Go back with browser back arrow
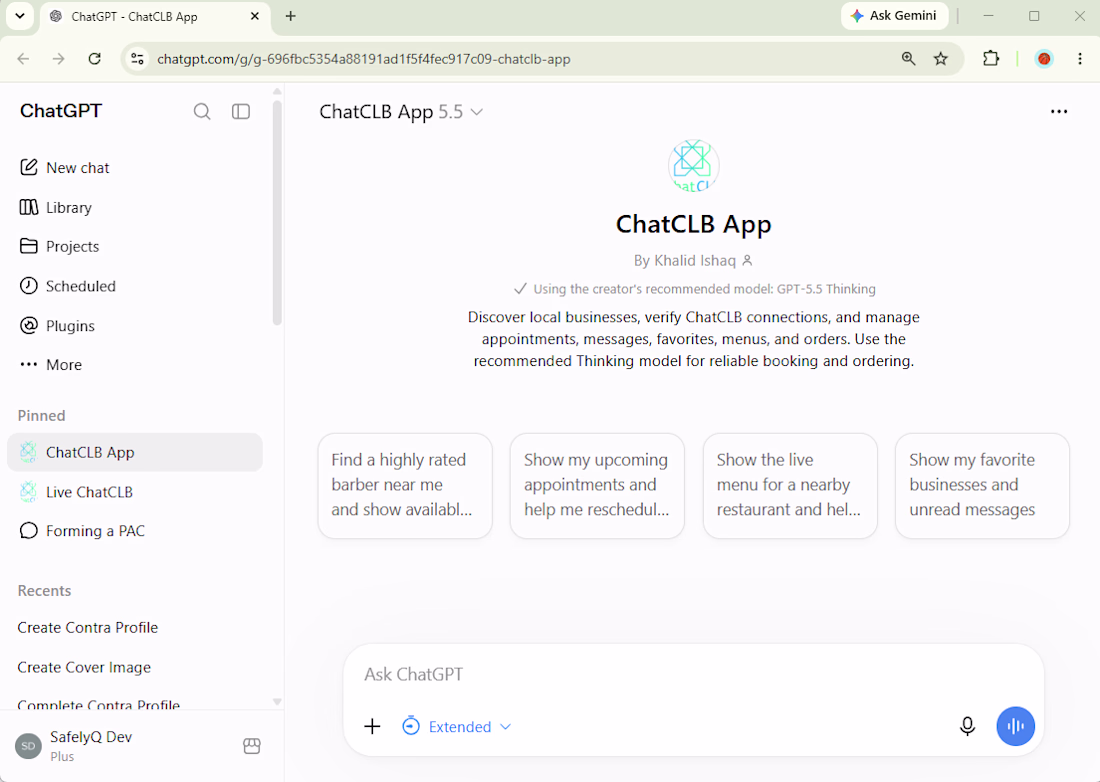This screenshot has width=1100, height=782. click(x=23, y=59)
